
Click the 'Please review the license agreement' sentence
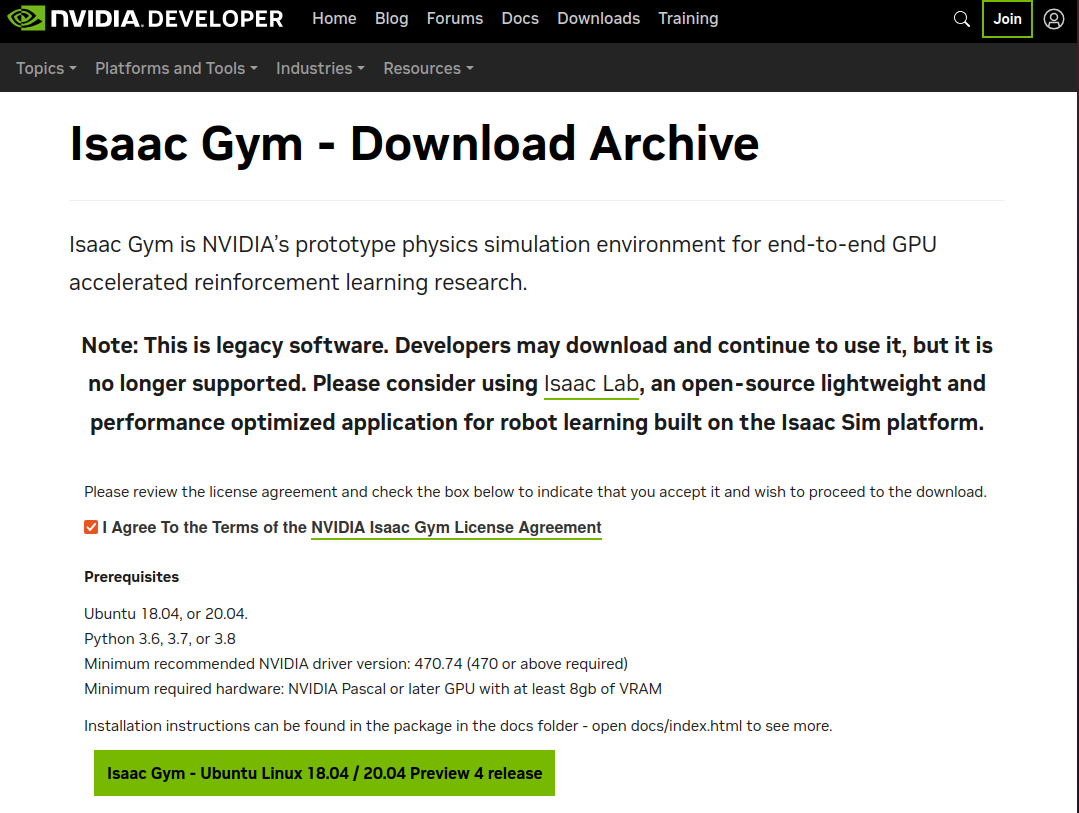[535, 492]
